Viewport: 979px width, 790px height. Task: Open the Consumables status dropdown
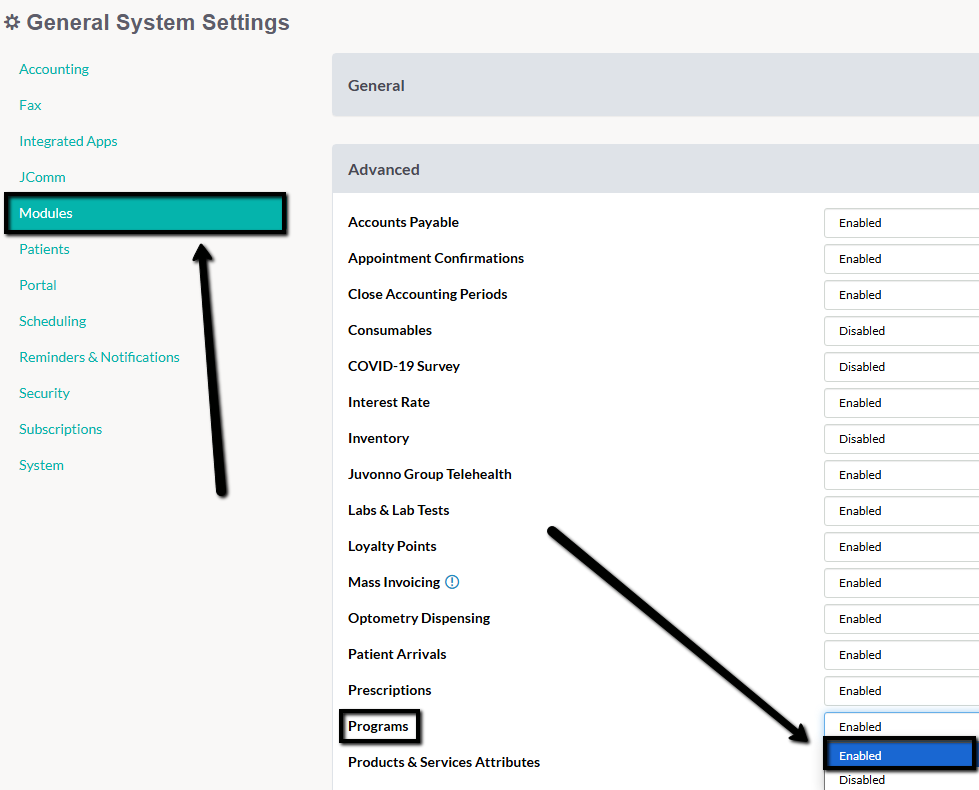900,331
